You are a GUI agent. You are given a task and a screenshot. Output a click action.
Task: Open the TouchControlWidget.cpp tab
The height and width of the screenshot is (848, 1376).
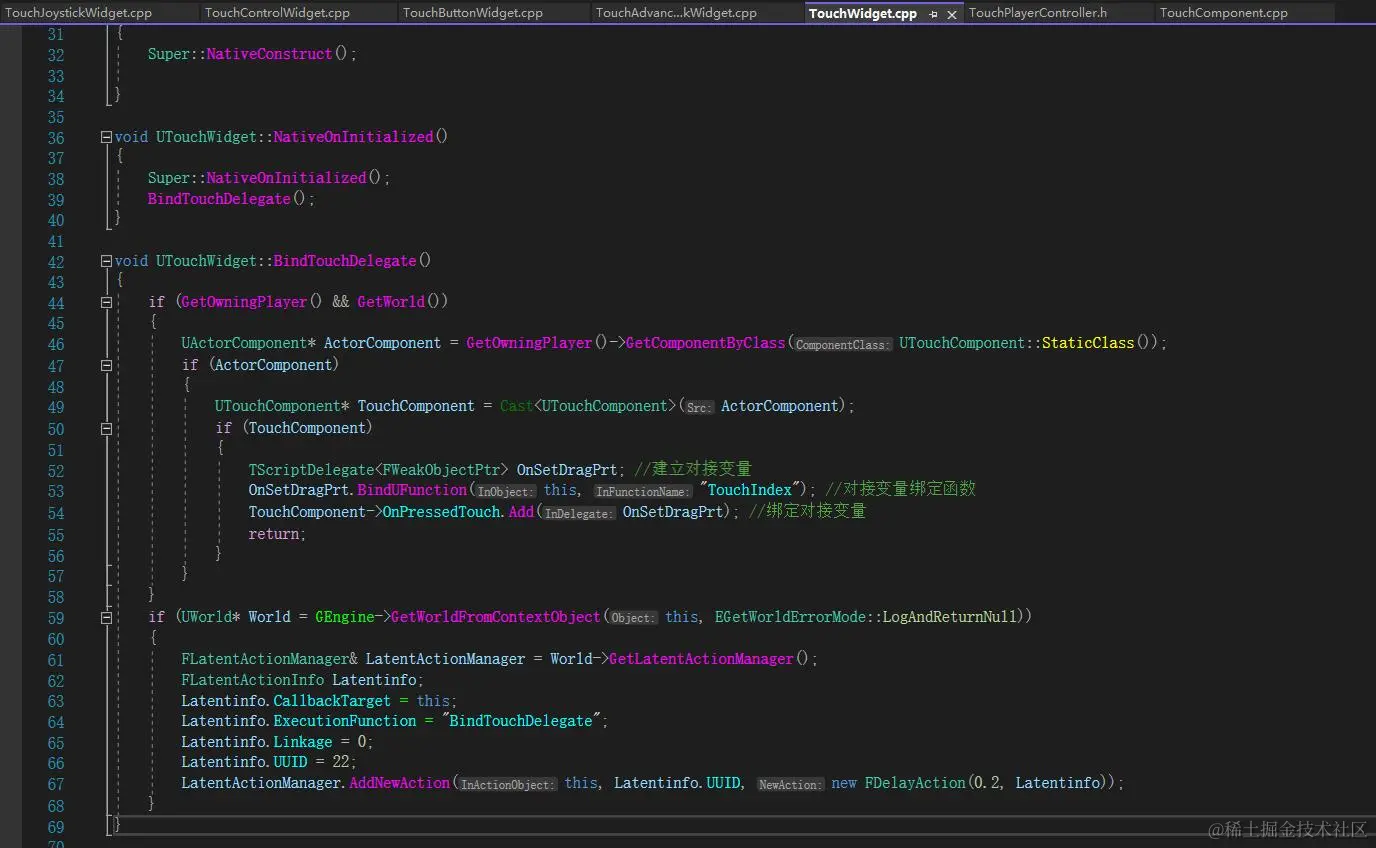pyautogui.click(x=278, y=13)
